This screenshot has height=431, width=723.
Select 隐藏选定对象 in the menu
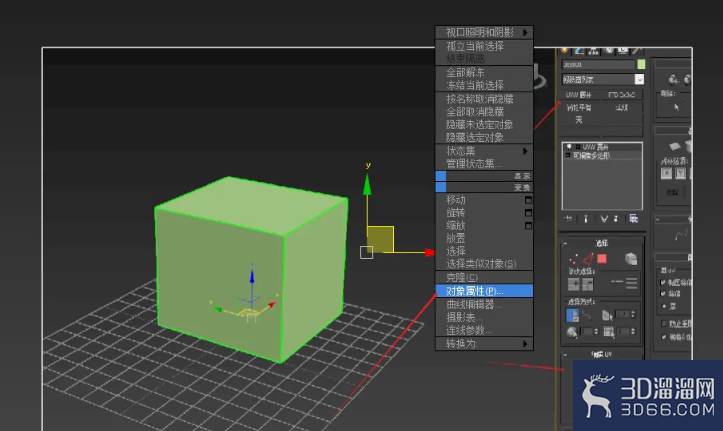(x=484, y=137)
